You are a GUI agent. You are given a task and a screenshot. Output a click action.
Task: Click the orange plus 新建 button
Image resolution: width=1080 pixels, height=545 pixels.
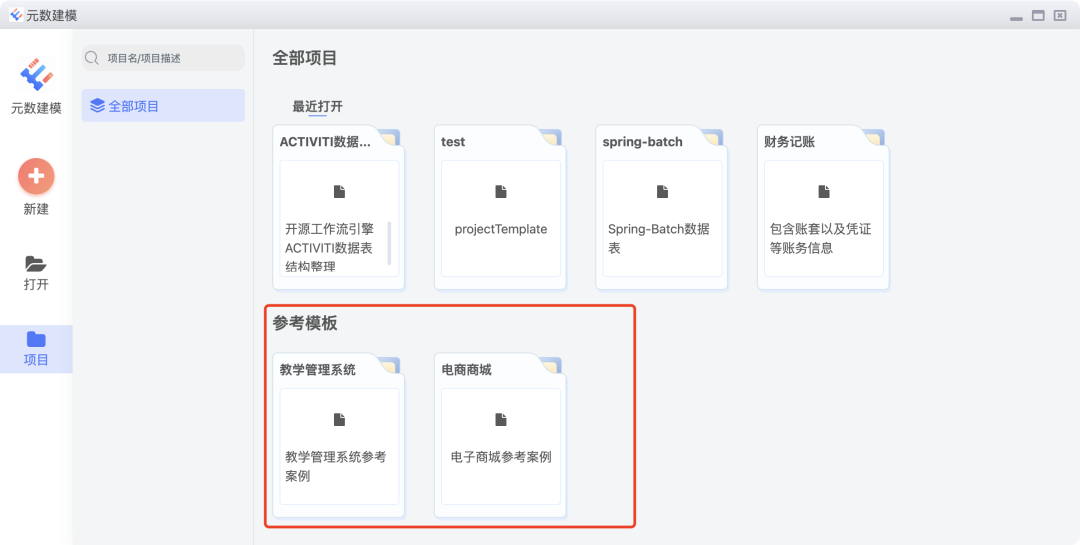click(36, 176)
